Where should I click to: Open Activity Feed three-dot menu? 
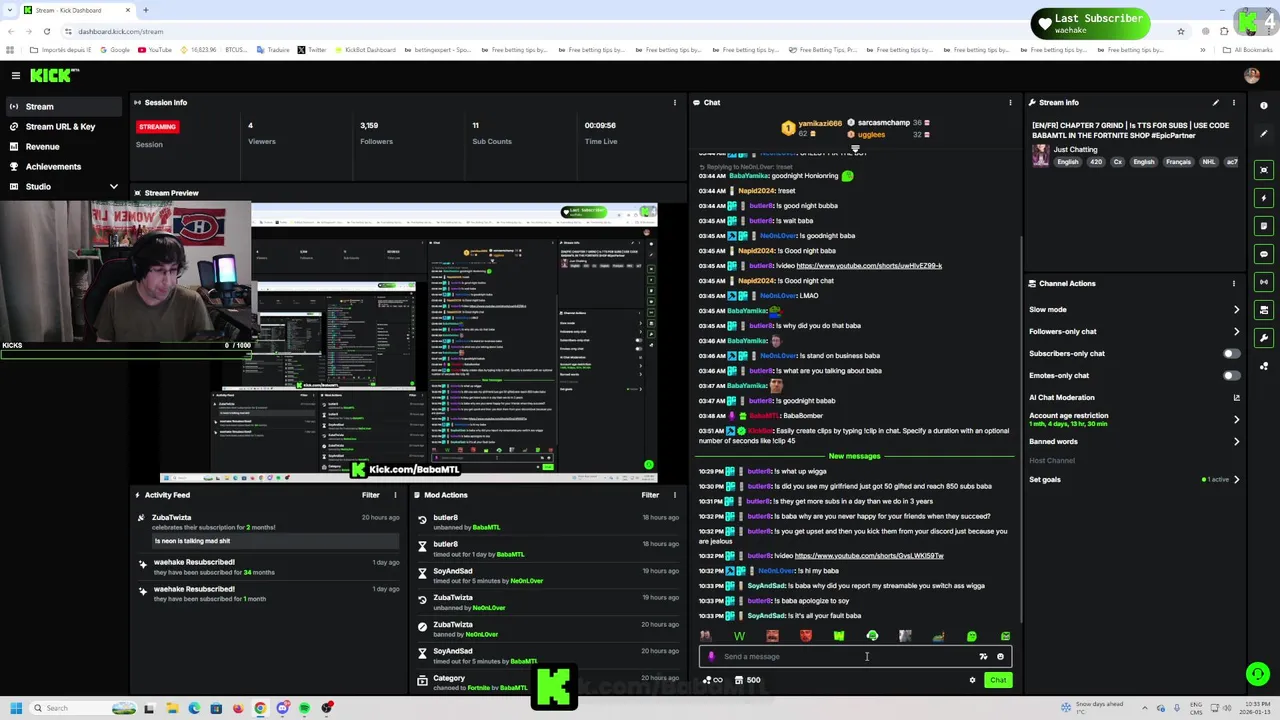pos(395,495)
